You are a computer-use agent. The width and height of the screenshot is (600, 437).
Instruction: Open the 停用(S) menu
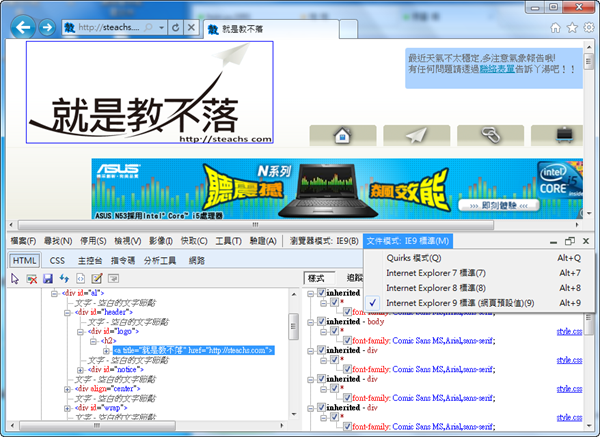[x=93, y=241]
